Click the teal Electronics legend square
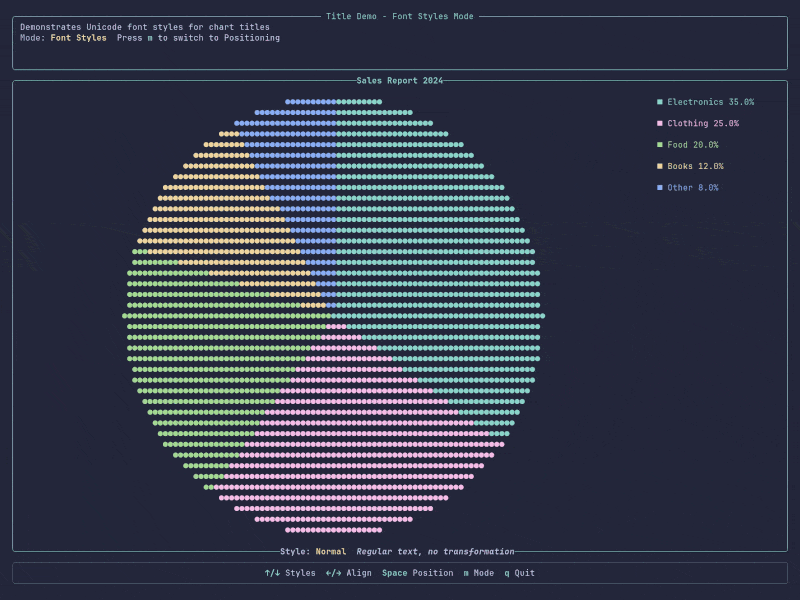 660,102
